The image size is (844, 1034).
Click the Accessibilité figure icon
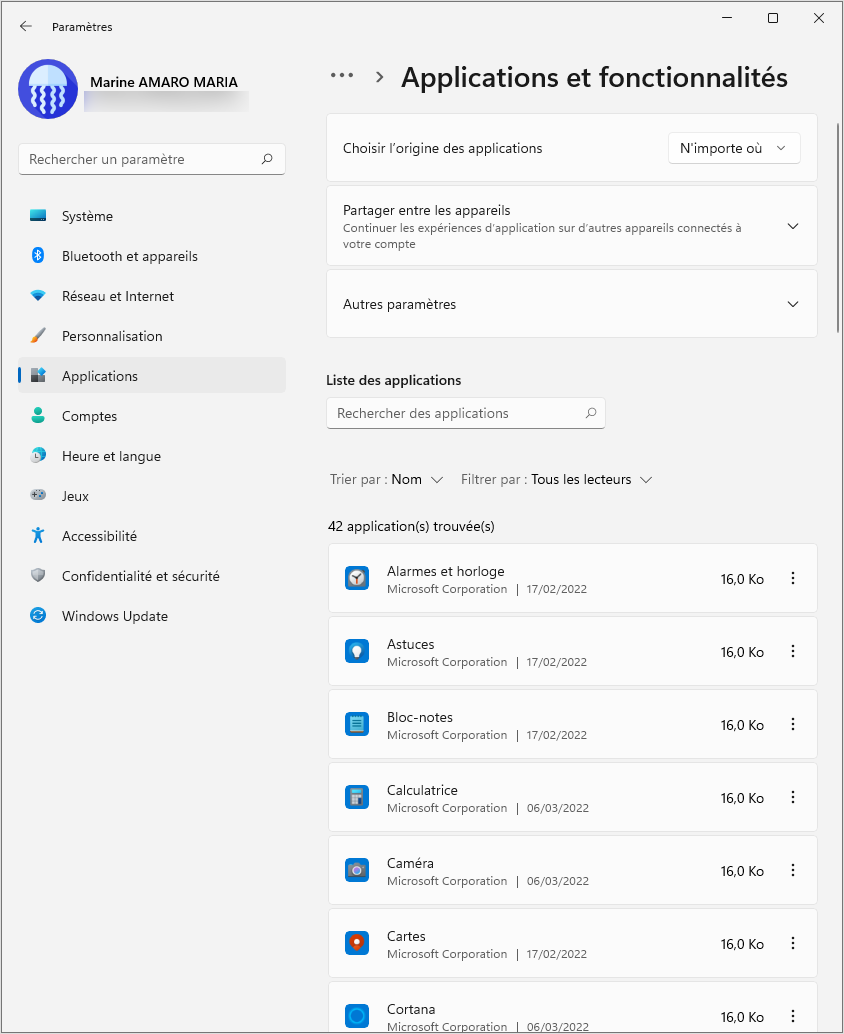pyautogui.click(x=38, y=535)
